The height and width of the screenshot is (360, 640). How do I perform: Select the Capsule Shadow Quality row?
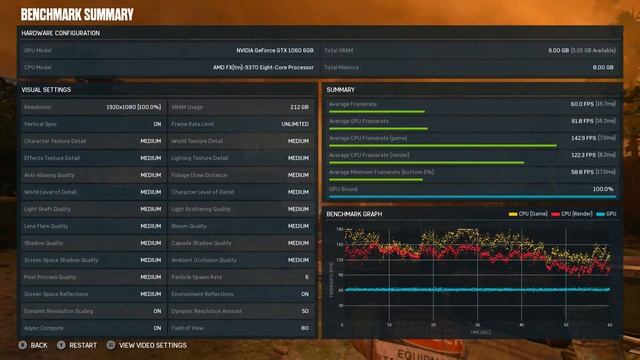click(x=241, y=243)
